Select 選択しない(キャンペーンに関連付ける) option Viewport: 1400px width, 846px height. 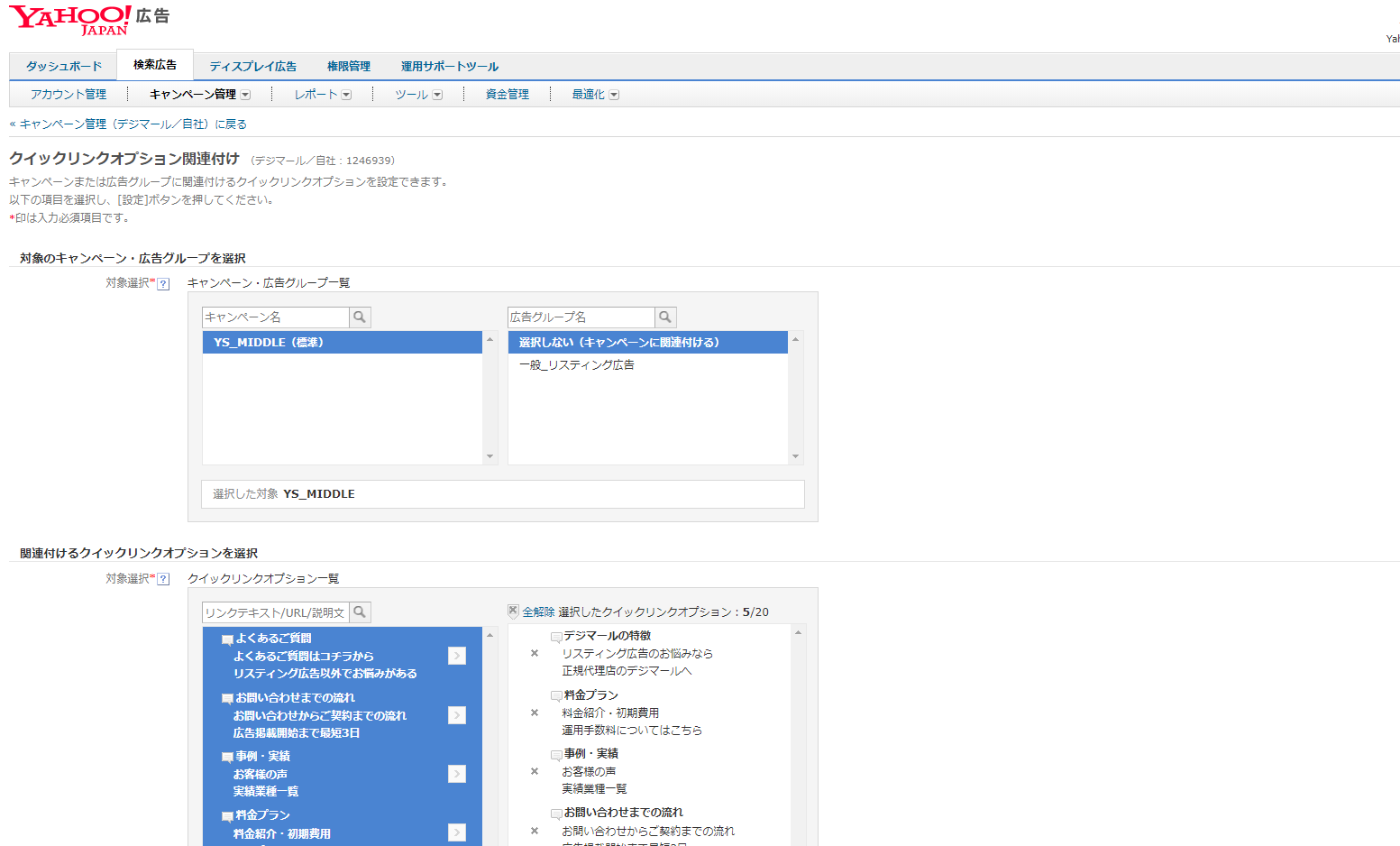tap(648, 343)
